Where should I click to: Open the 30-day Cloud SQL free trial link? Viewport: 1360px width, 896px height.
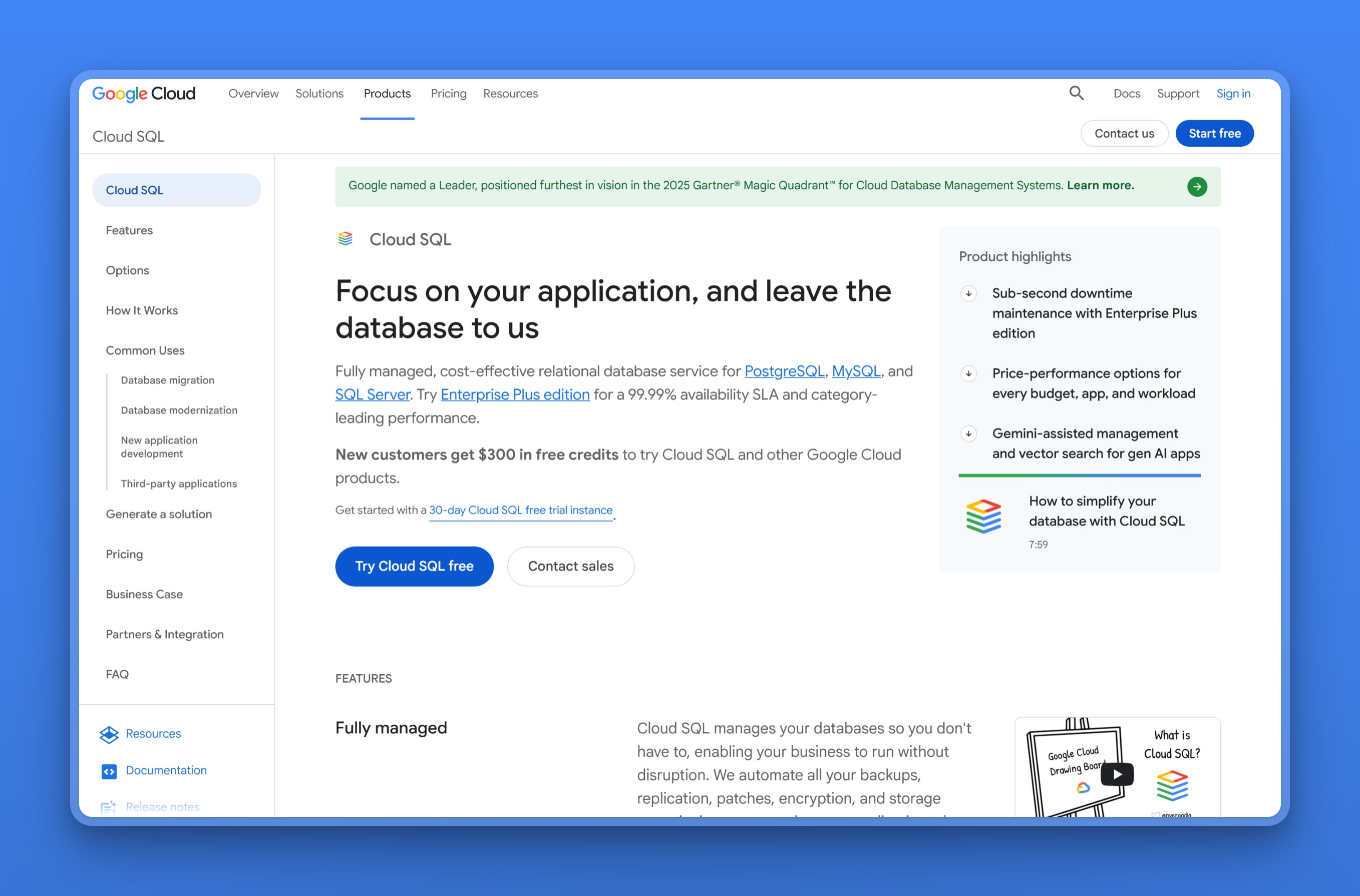(x=520, y=510)
